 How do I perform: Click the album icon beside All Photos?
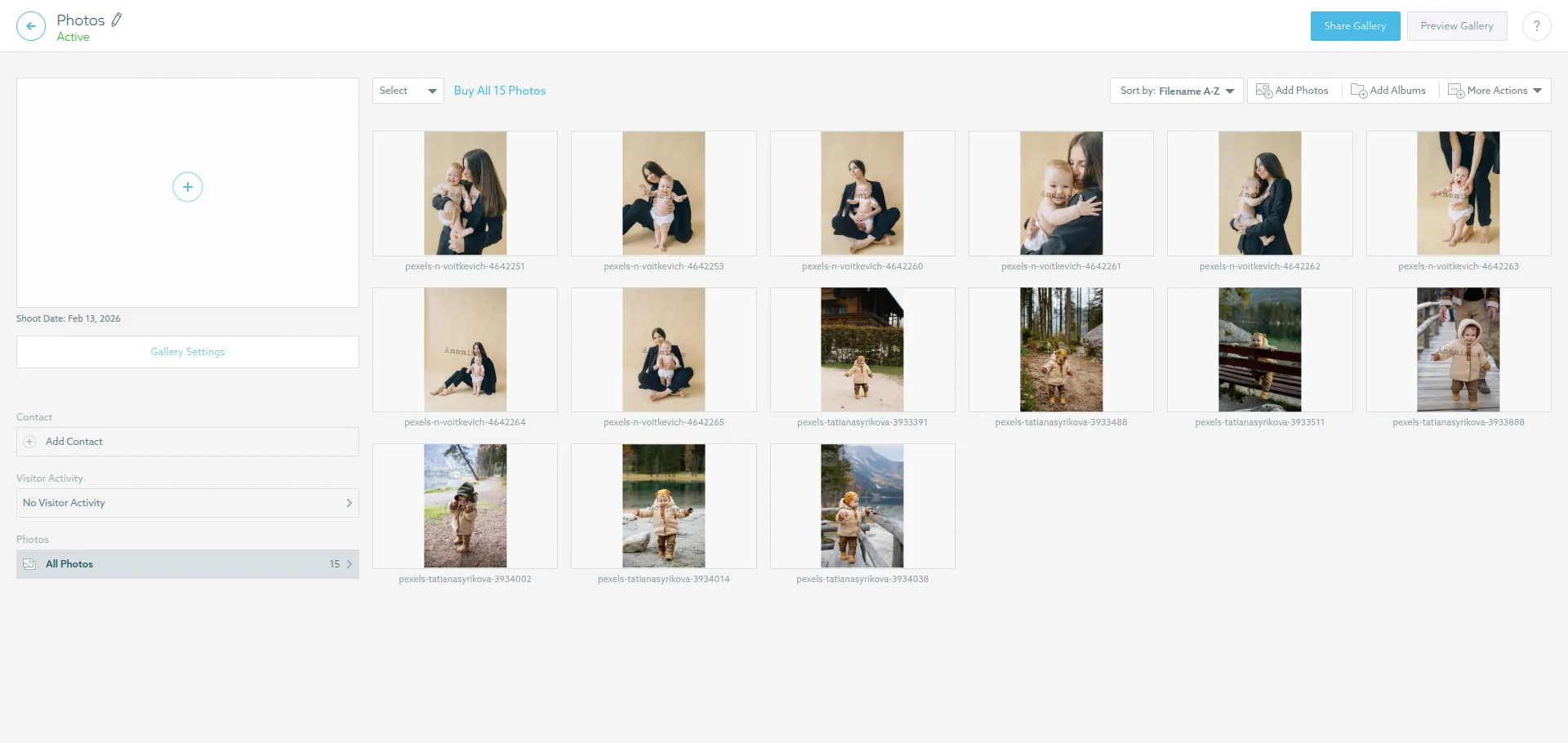29,563
